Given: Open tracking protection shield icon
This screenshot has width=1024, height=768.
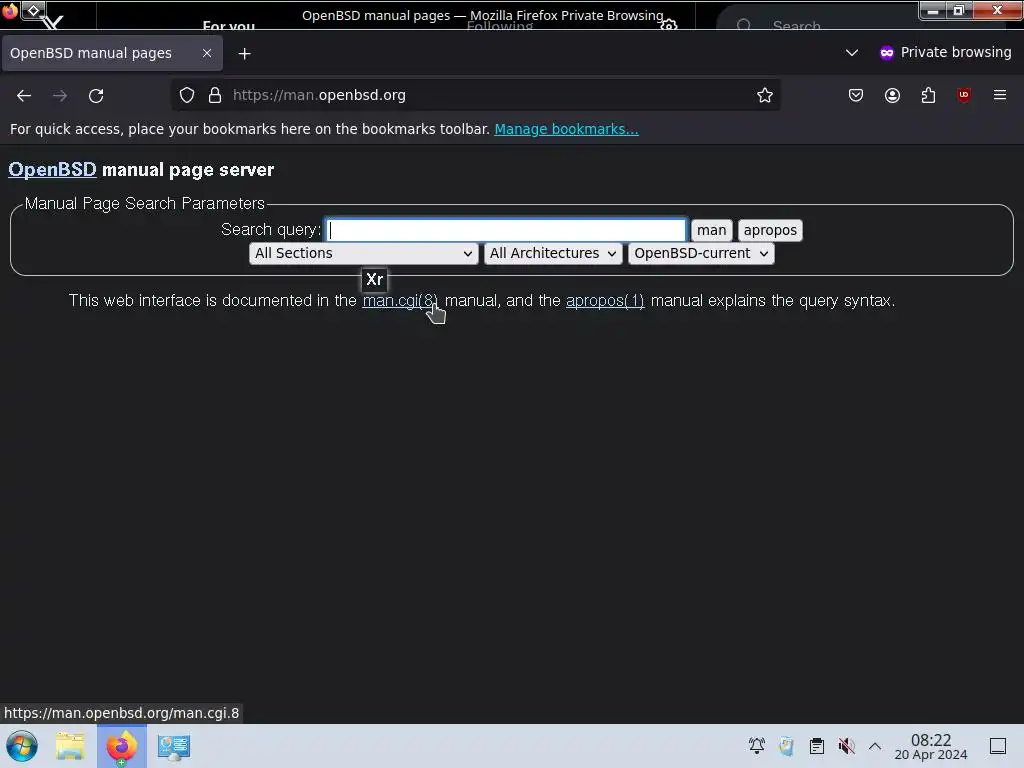Looking at the screenshot, I should click(187, 95).
